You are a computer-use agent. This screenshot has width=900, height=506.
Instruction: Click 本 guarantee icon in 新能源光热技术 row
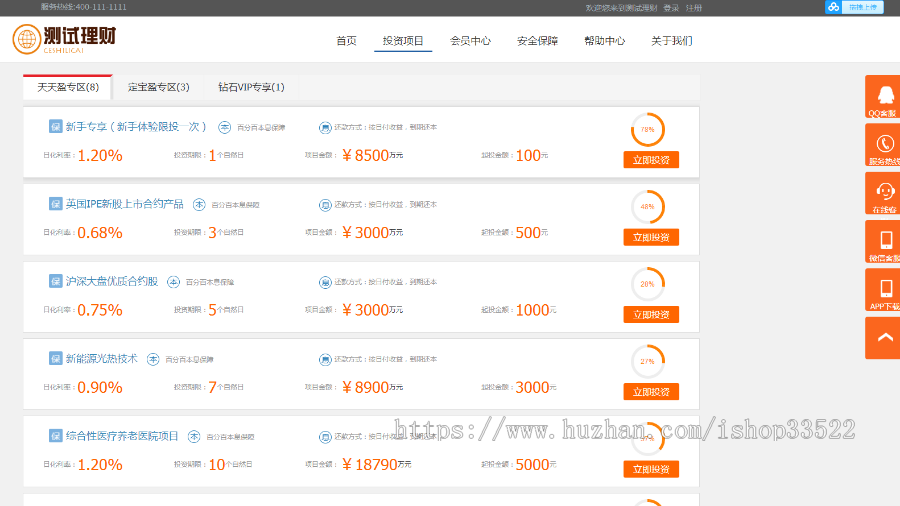click(153, 359)
